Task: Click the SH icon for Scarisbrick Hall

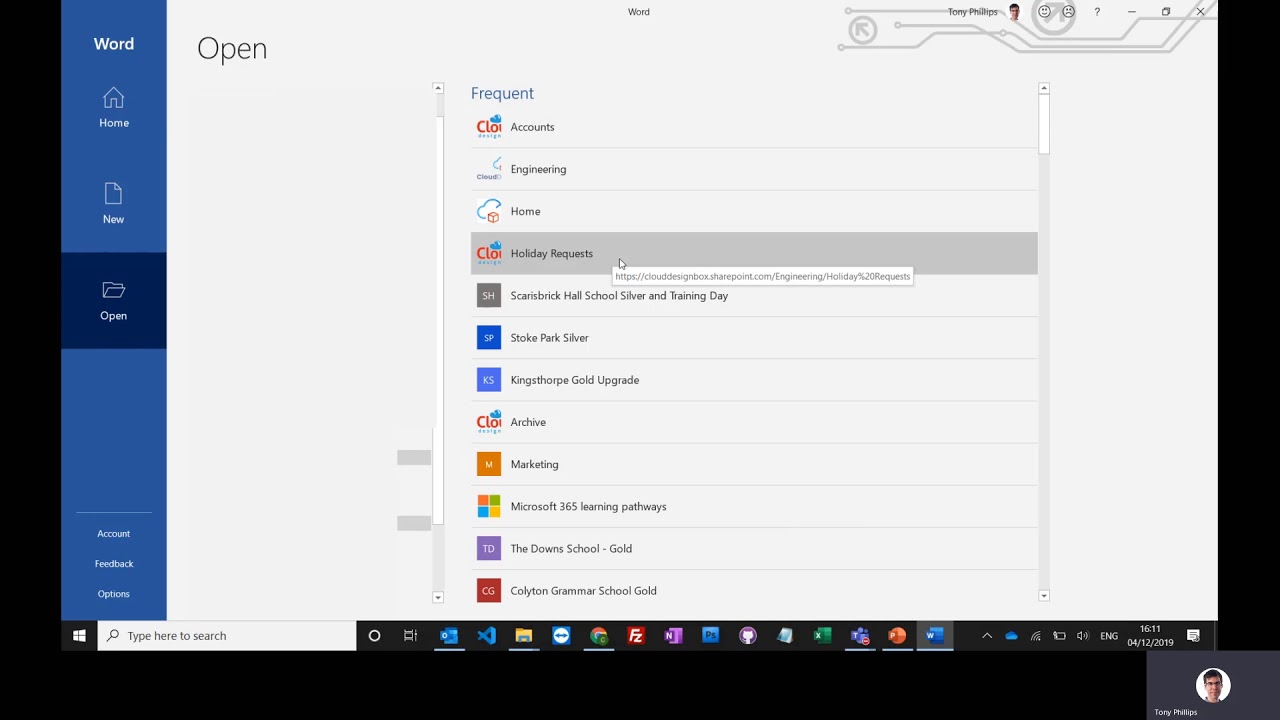Action: tap(488, 295)
